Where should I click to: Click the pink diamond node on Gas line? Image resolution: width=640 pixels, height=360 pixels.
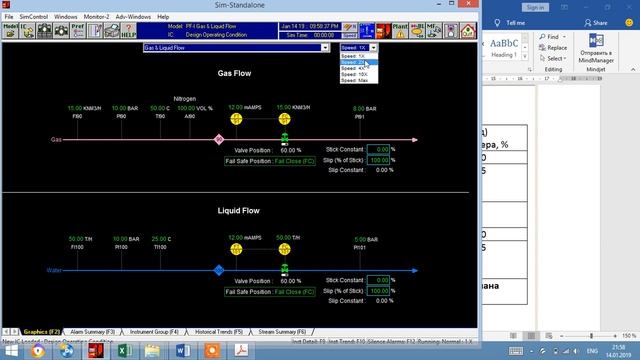pos(219,140)
